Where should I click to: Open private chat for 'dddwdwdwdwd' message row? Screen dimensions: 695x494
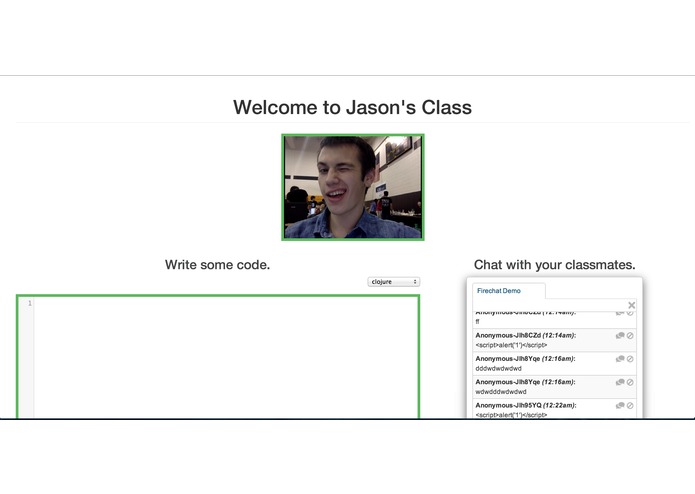(x=620, y=359)
